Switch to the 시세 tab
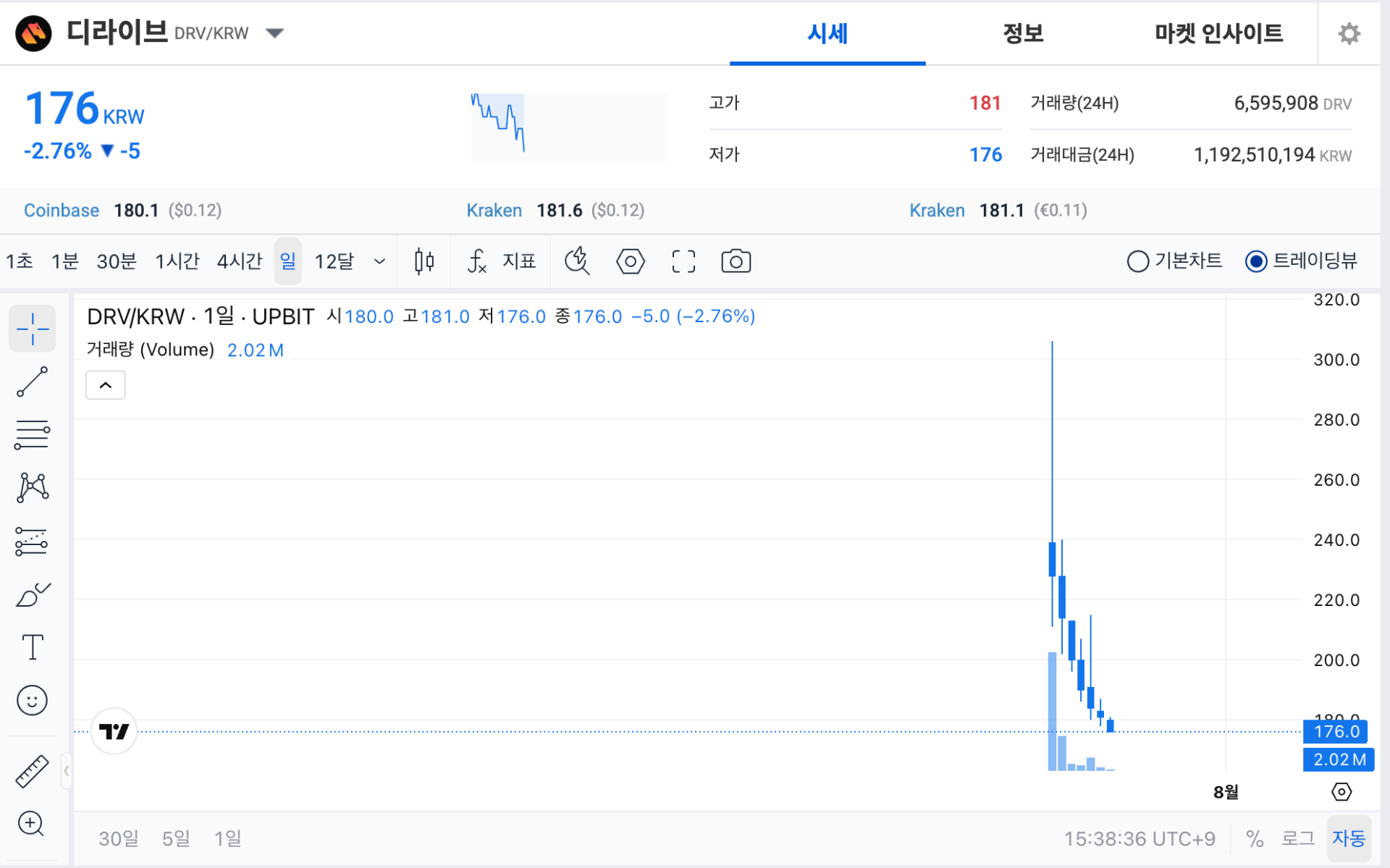The image size is (1390, 868). coord(827,33)
